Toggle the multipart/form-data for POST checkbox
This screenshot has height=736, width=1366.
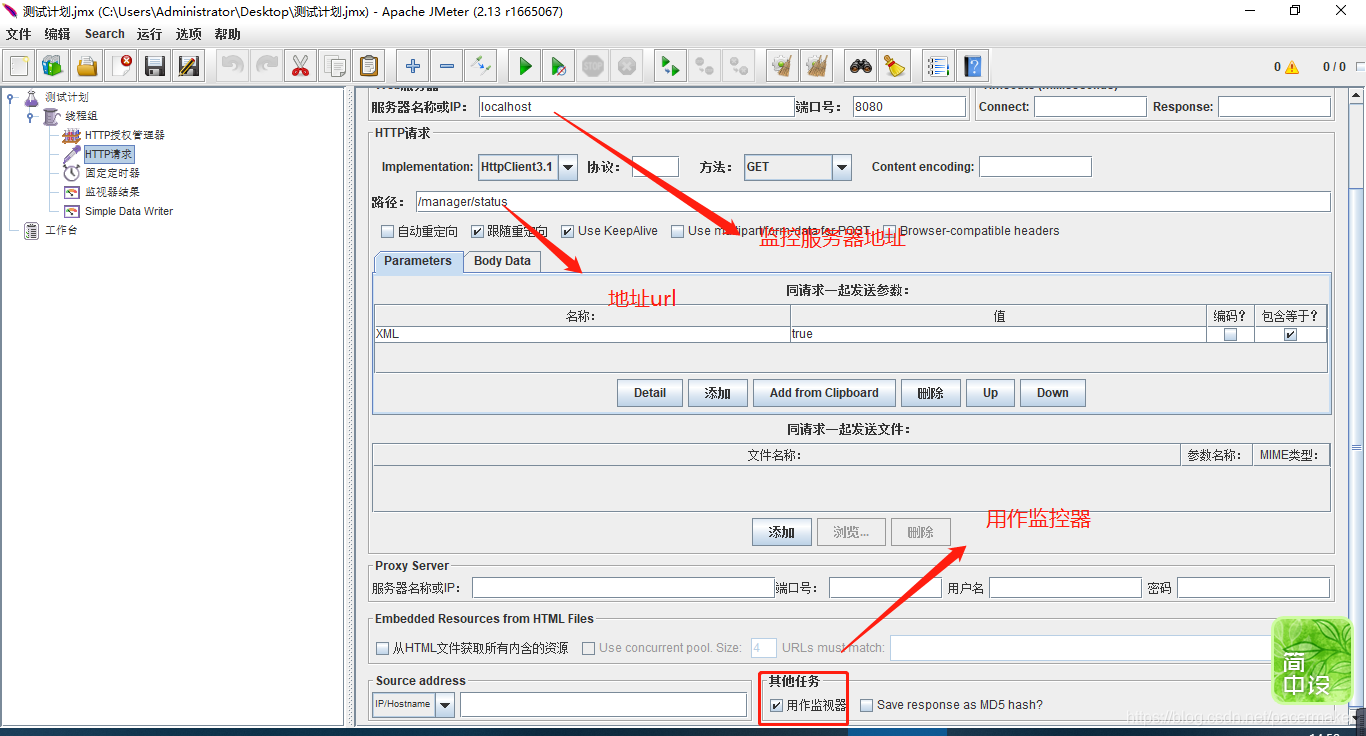677,231
